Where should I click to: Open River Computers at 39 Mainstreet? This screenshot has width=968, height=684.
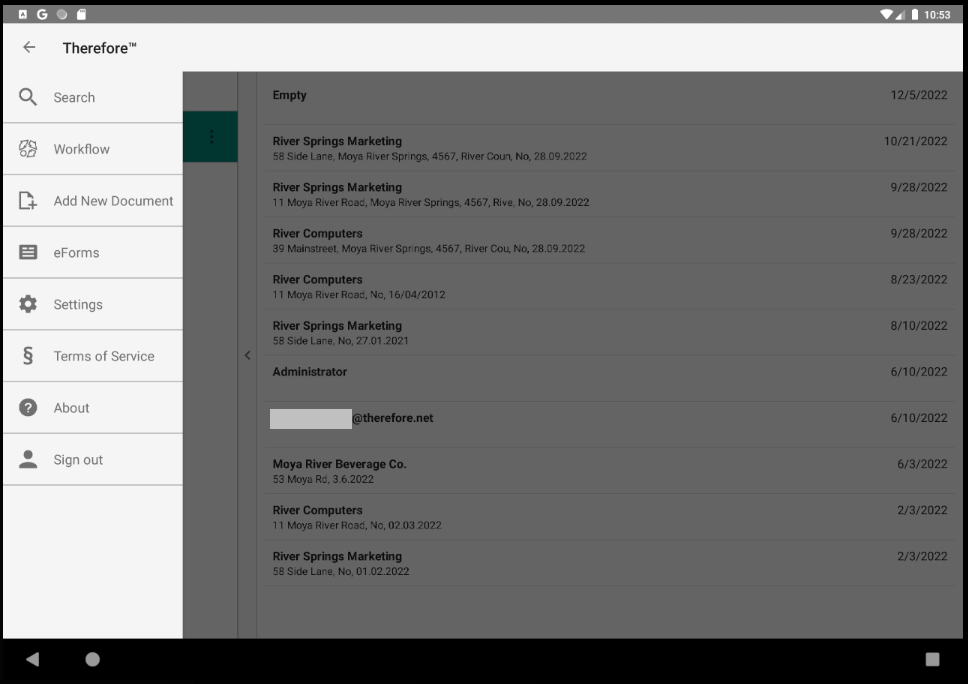(x=610, y=240)
